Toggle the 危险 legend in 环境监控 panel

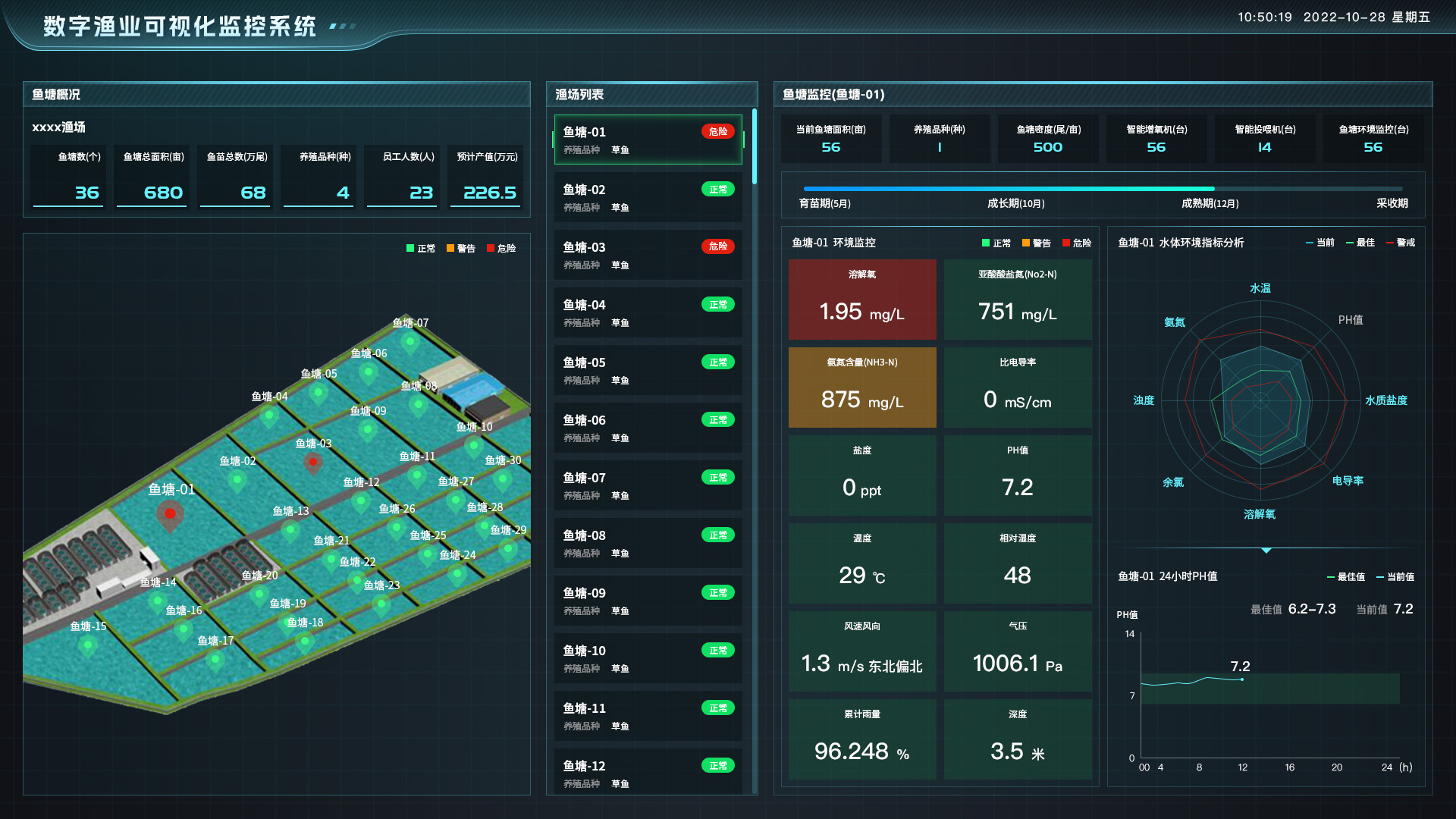(x=1077, y=243)
